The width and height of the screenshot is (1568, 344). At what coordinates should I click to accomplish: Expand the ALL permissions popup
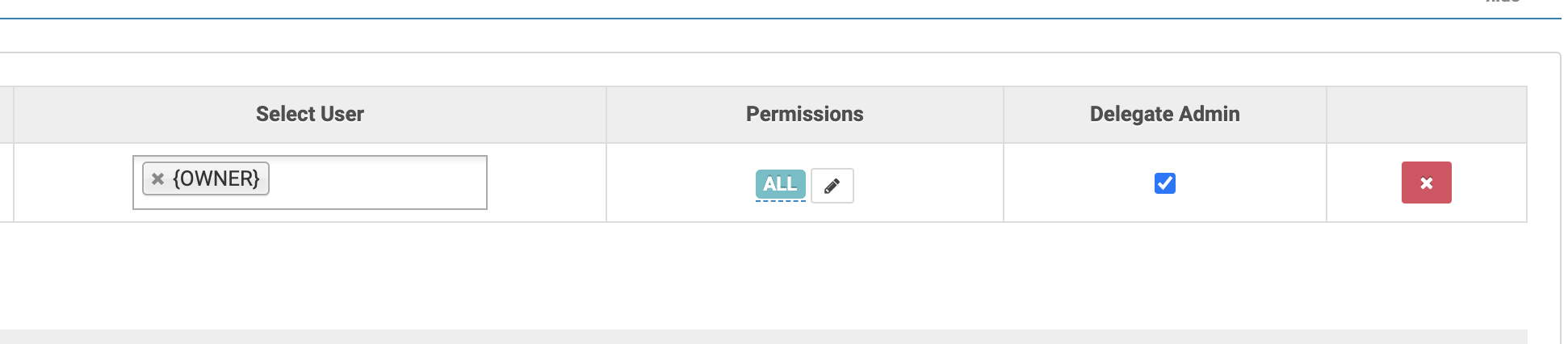(780, 184)
